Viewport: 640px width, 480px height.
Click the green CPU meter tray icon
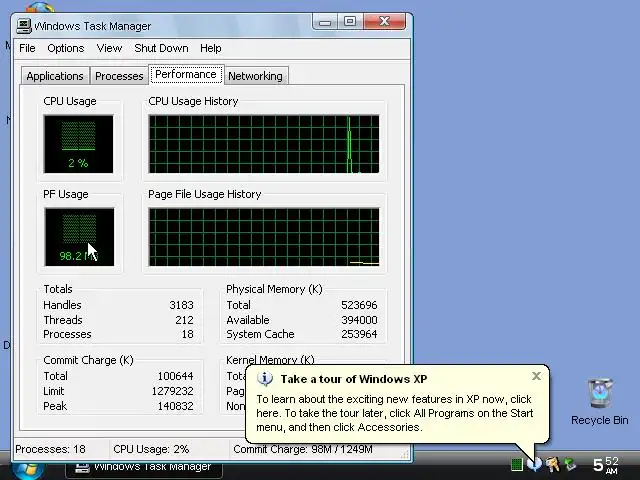517,464
